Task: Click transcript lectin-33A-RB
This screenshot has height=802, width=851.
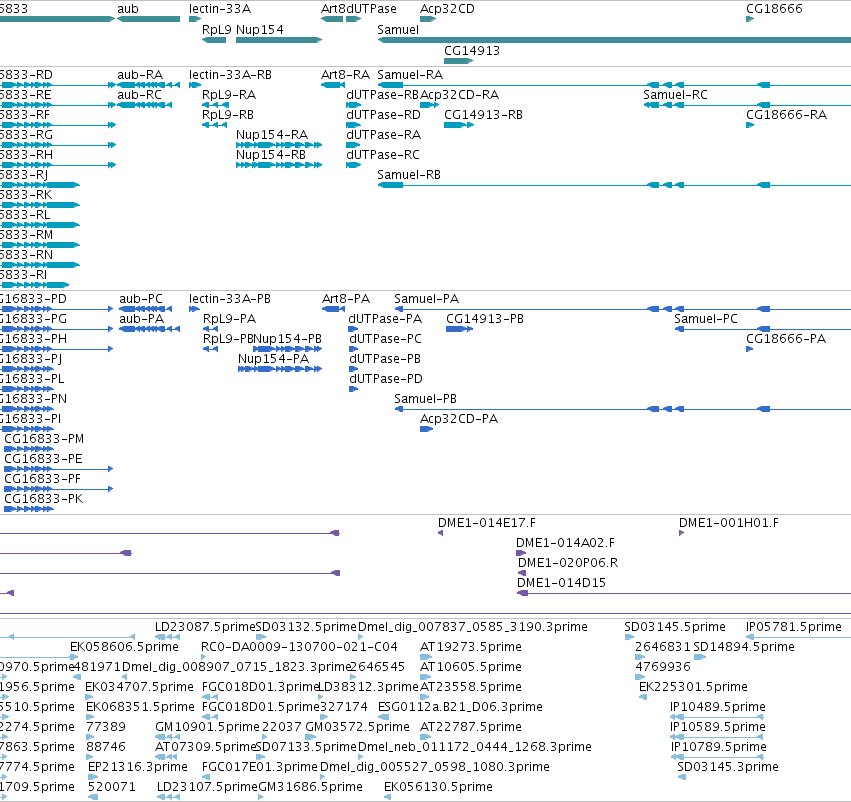Action: (x=230, y=74)
